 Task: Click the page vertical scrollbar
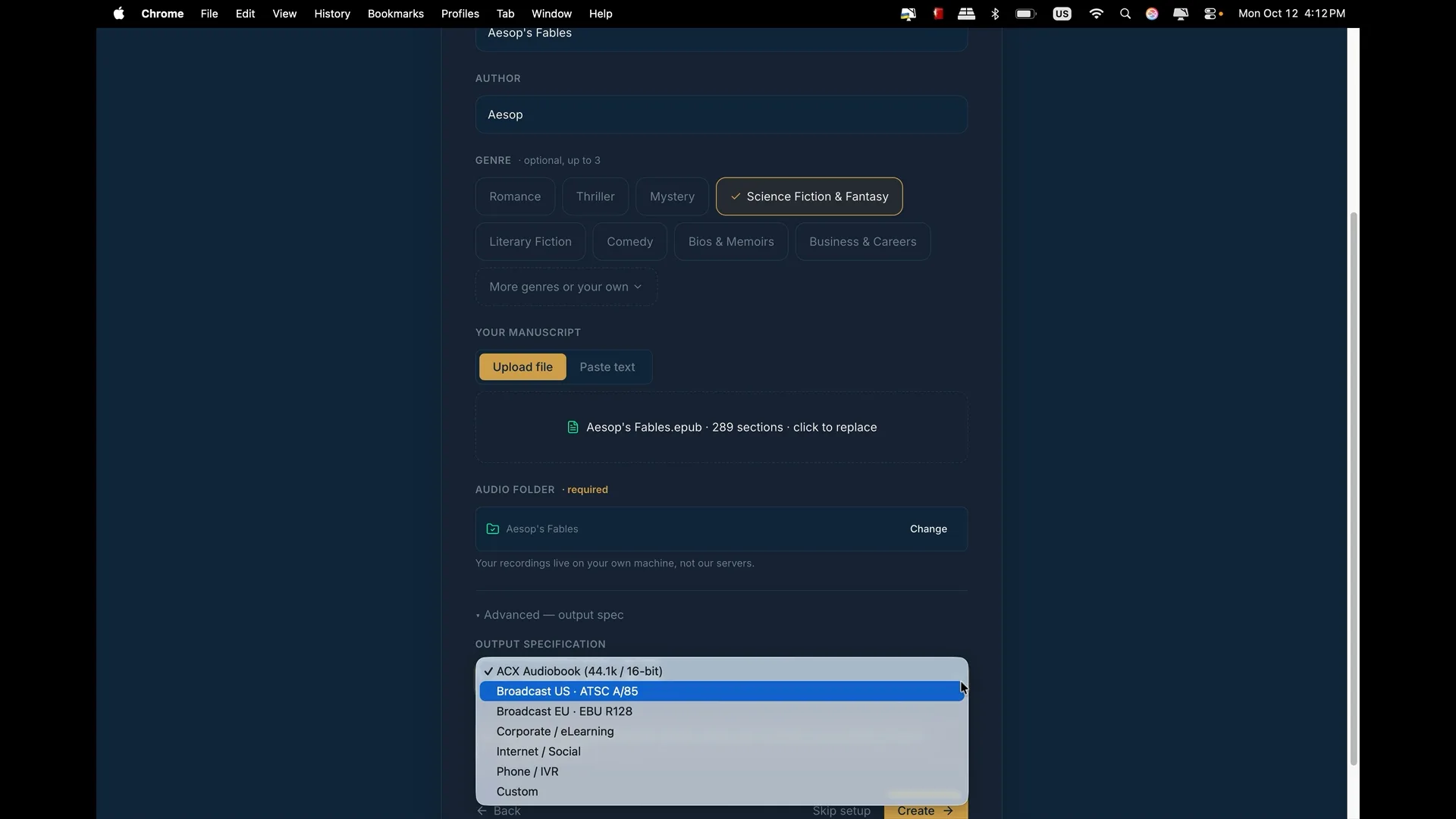click(x=1354, y=488)
